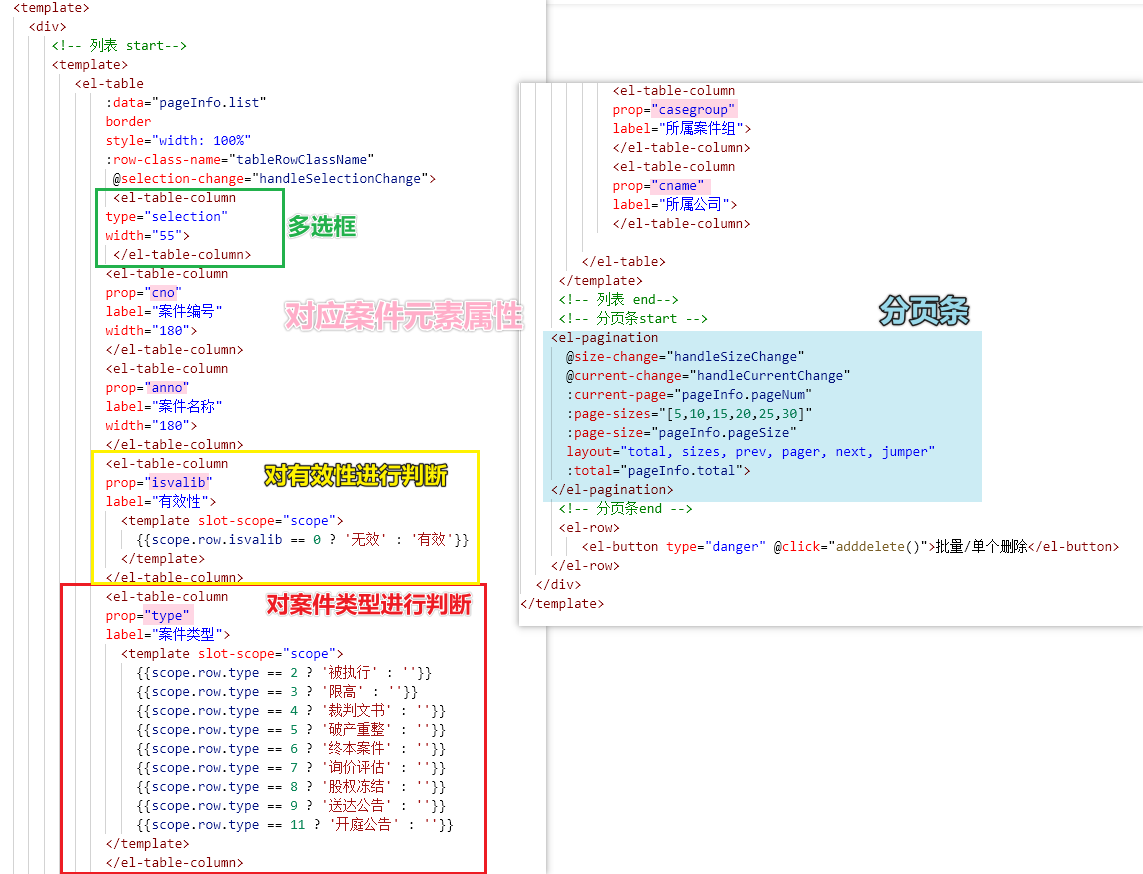This screenshot has height=874, width=1143.
Task: Click the label="案件名称" line
Action: pos(164,407)
